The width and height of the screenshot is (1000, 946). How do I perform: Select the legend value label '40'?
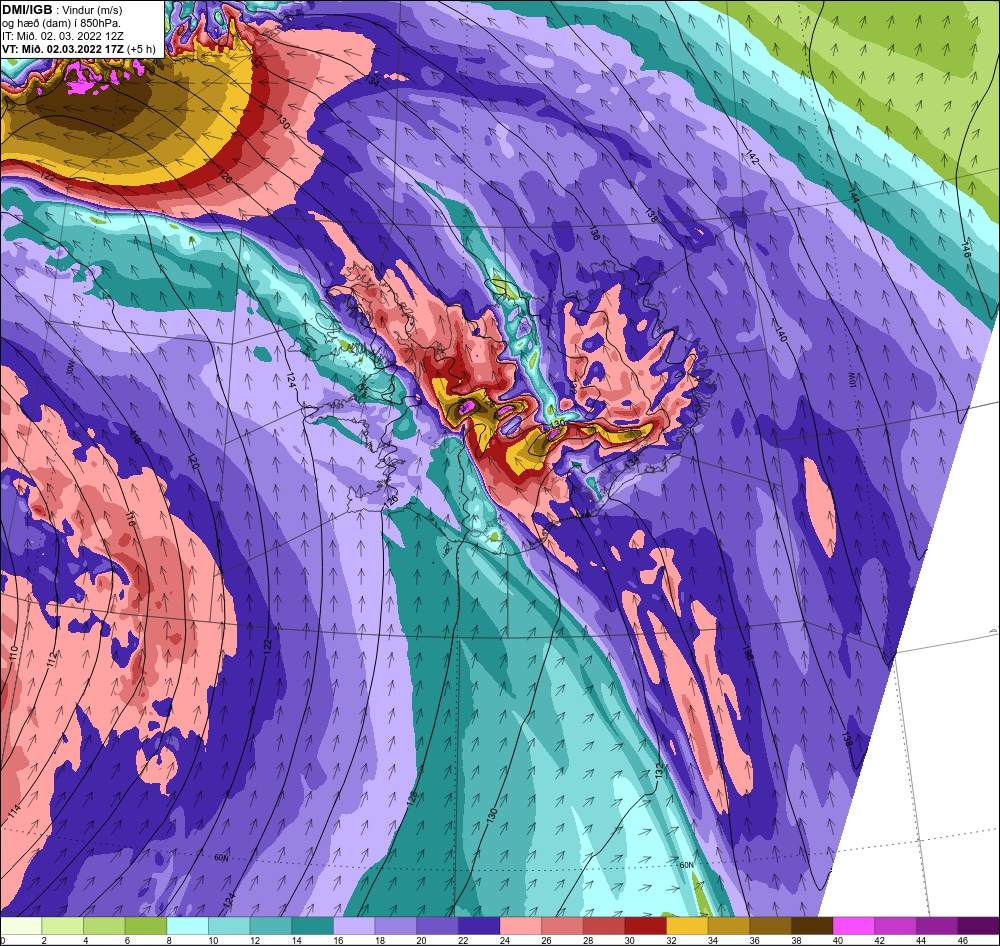click(837, 940)
